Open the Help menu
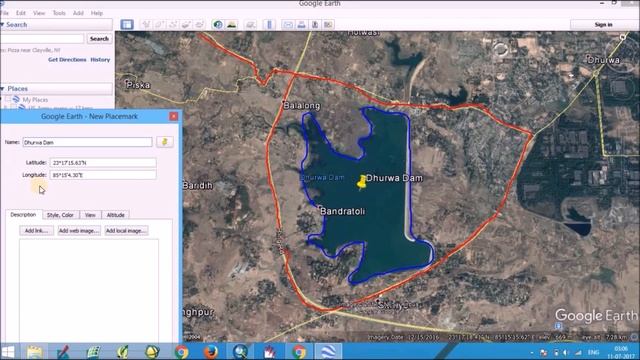Image resolution: width=640 pixels, height=360 pixels. pyautogui.click(x=97, y=13)
